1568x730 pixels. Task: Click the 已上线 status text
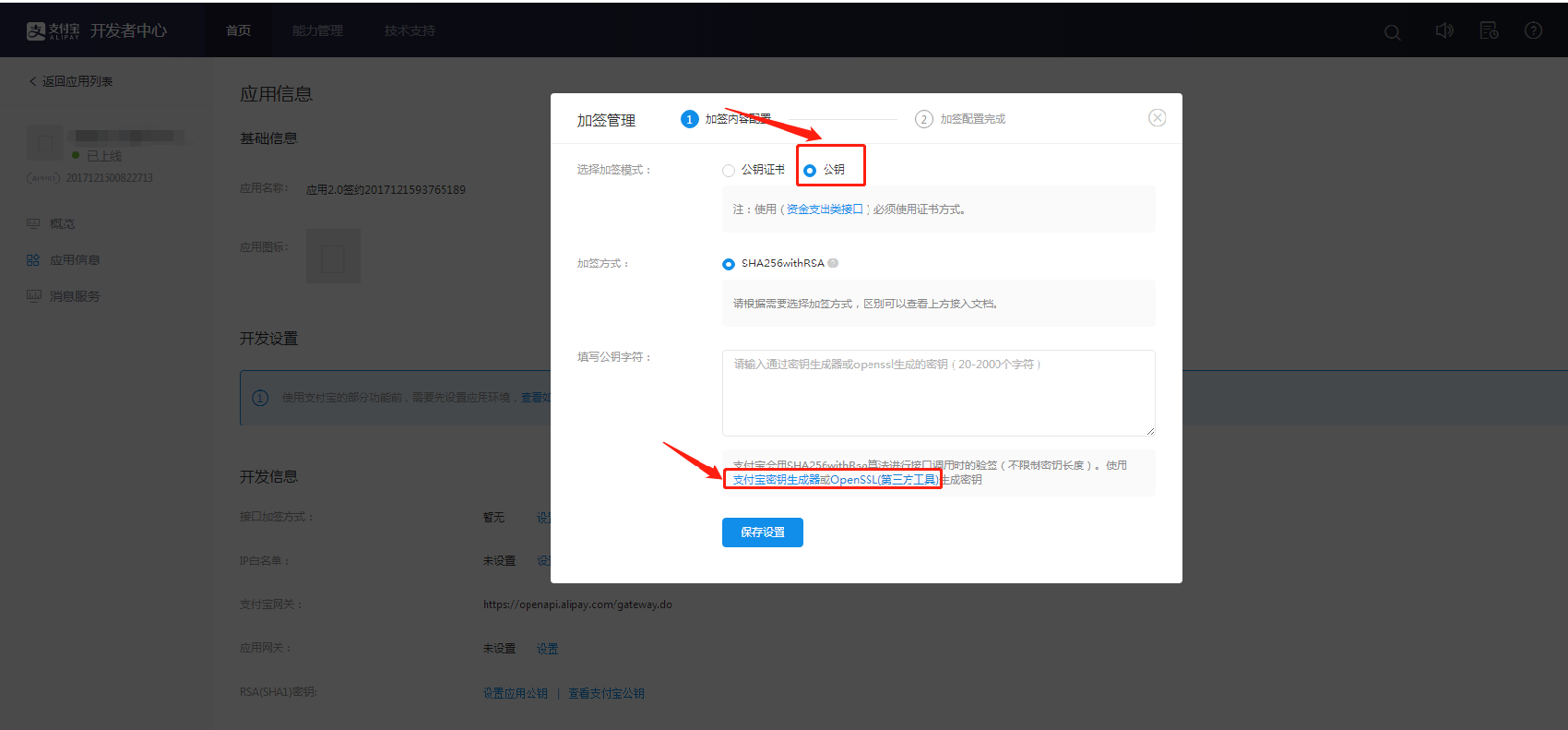(104, 156)
